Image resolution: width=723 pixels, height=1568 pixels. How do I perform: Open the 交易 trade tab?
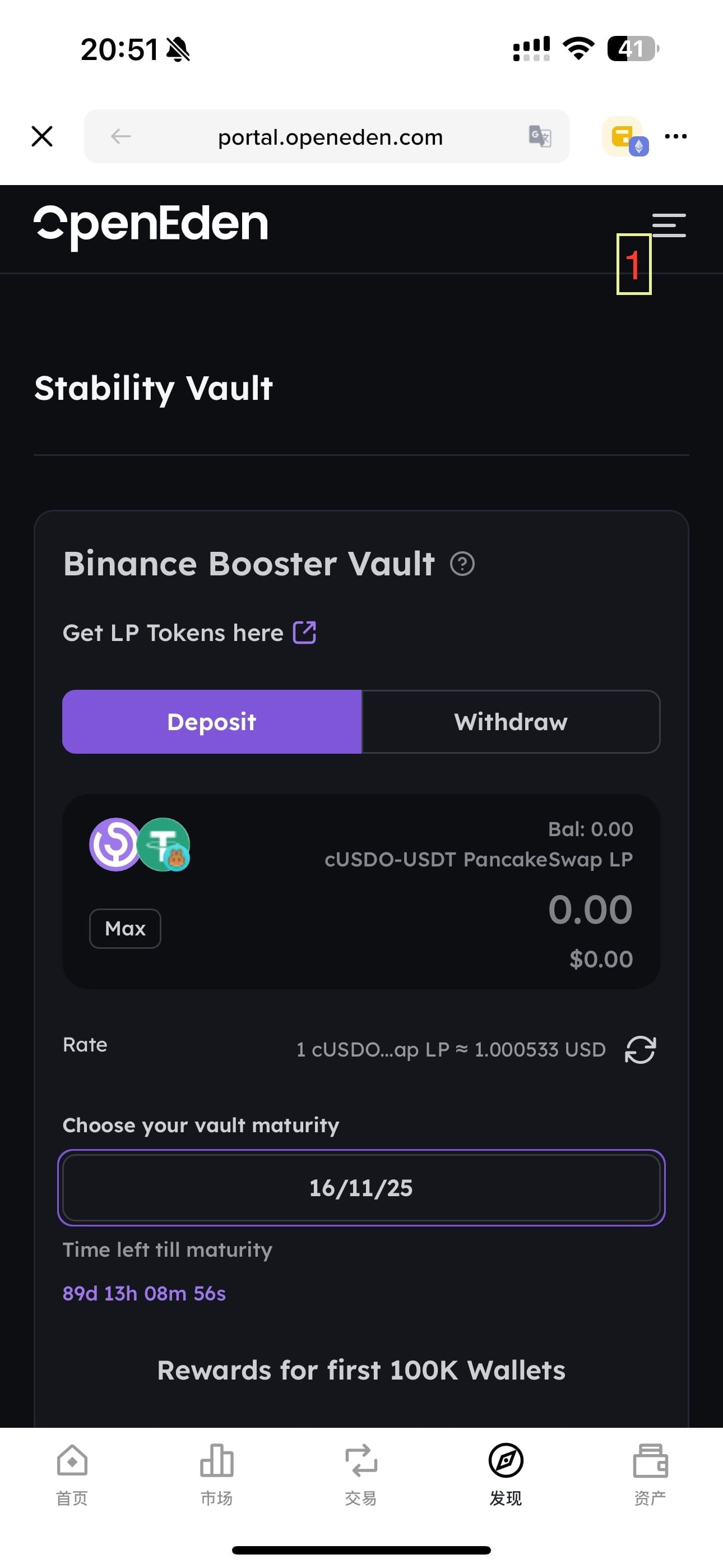point(361,1474)
